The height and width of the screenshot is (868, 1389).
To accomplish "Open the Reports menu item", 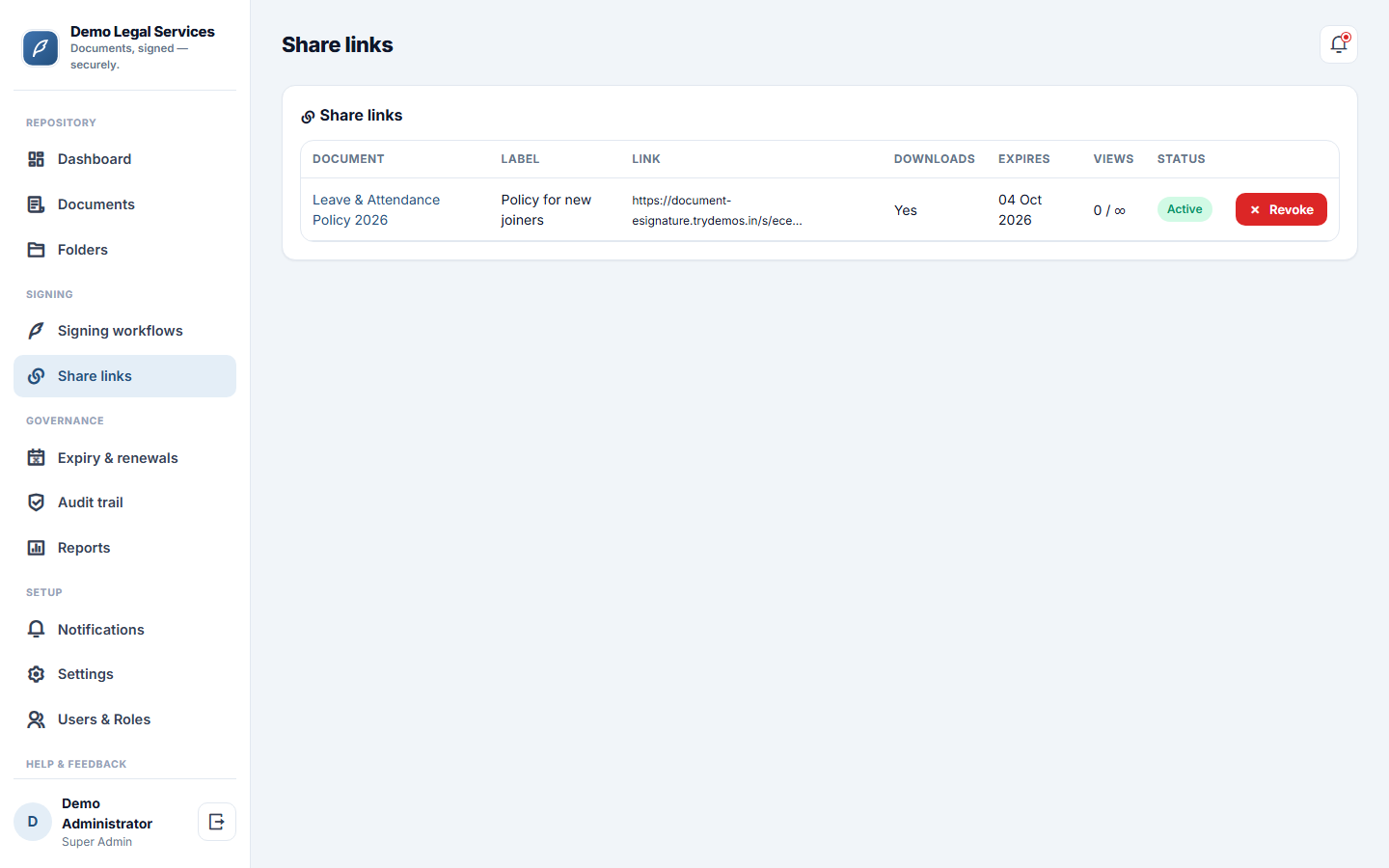I will point(124,548).
